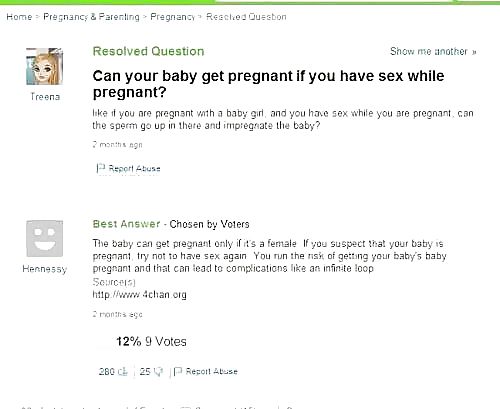This screenshot has height=409, width=500.
Task: Click the flag icon under Hennessy's answer
Action: click(178, 371)
